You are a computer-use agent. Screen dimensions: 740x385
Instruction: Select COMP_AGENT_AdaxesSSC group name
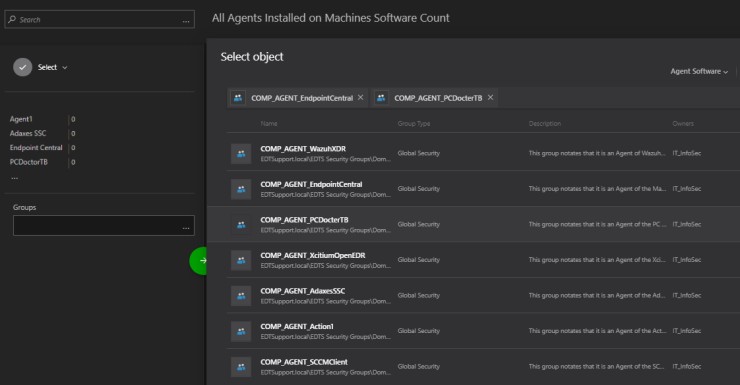(303, 291)
